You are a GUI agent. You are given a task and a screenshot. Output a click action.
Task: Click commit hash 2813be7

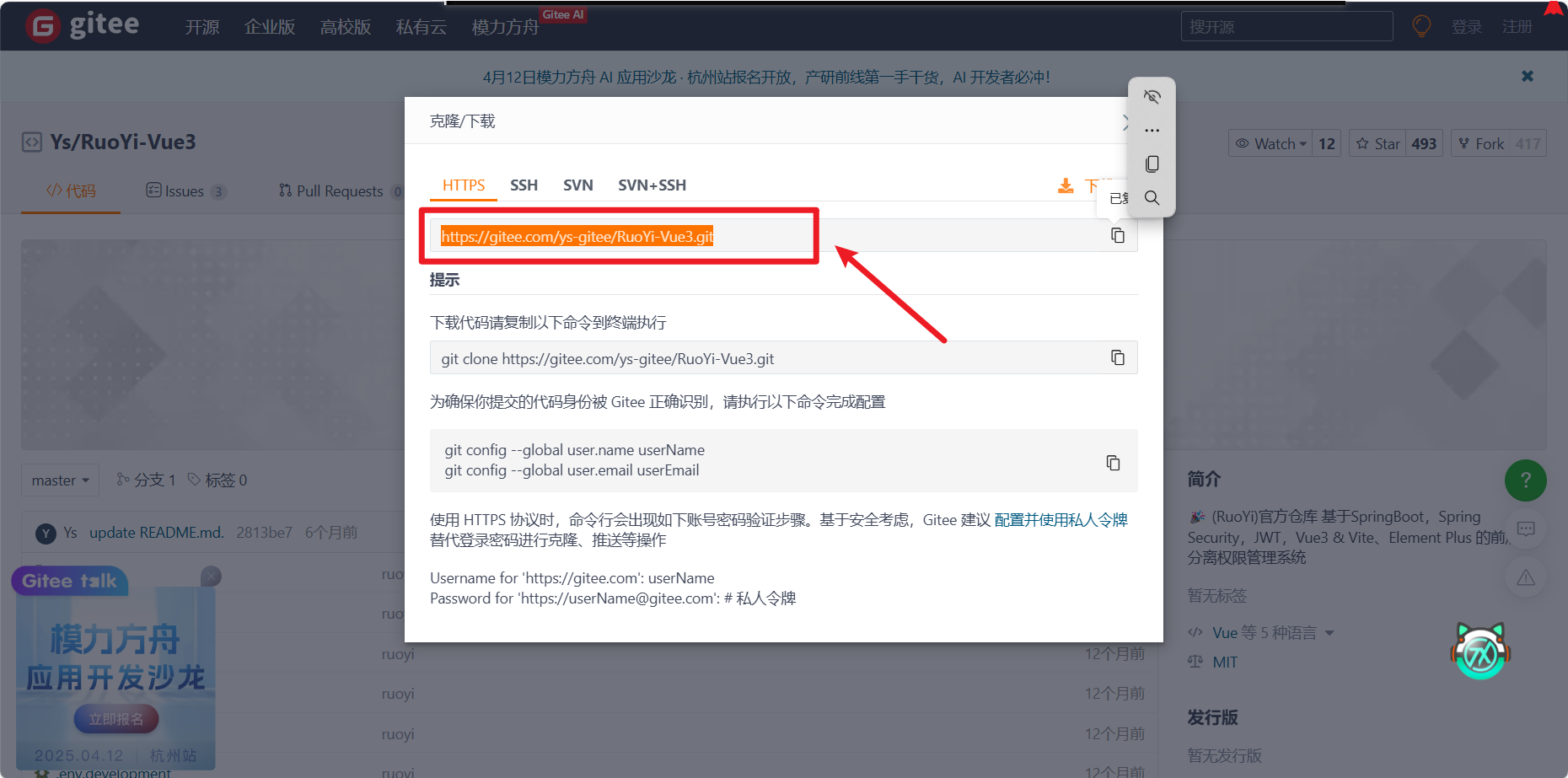[x=264, y=533]
